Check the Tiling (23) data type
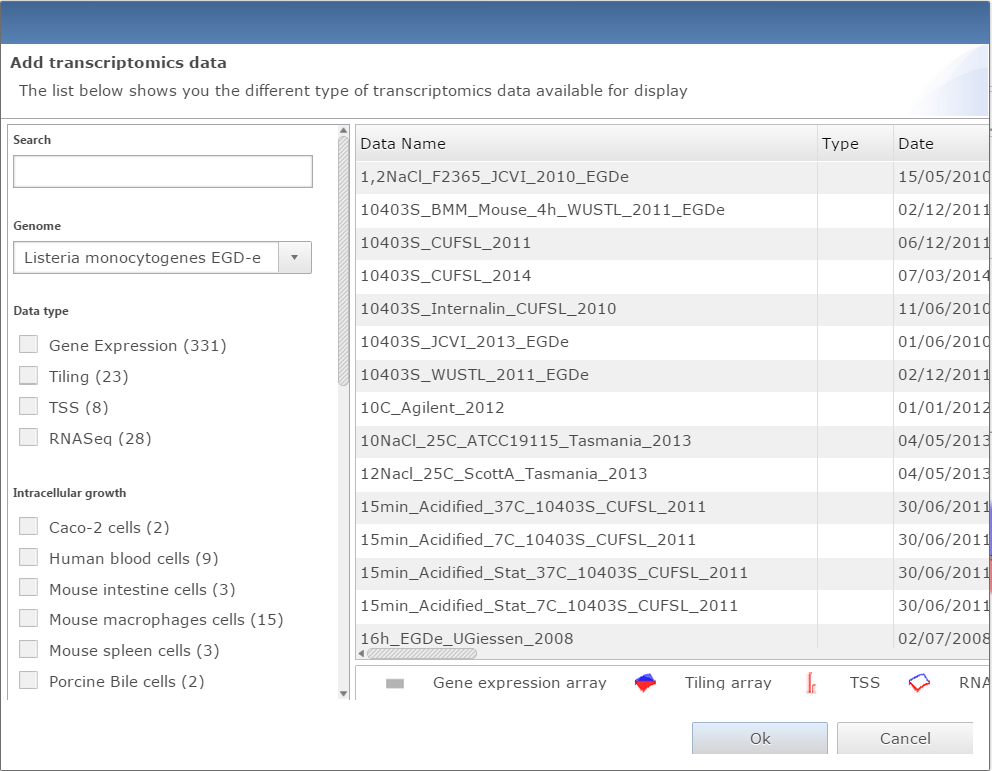992x771 pixels. tap(29, 376)
